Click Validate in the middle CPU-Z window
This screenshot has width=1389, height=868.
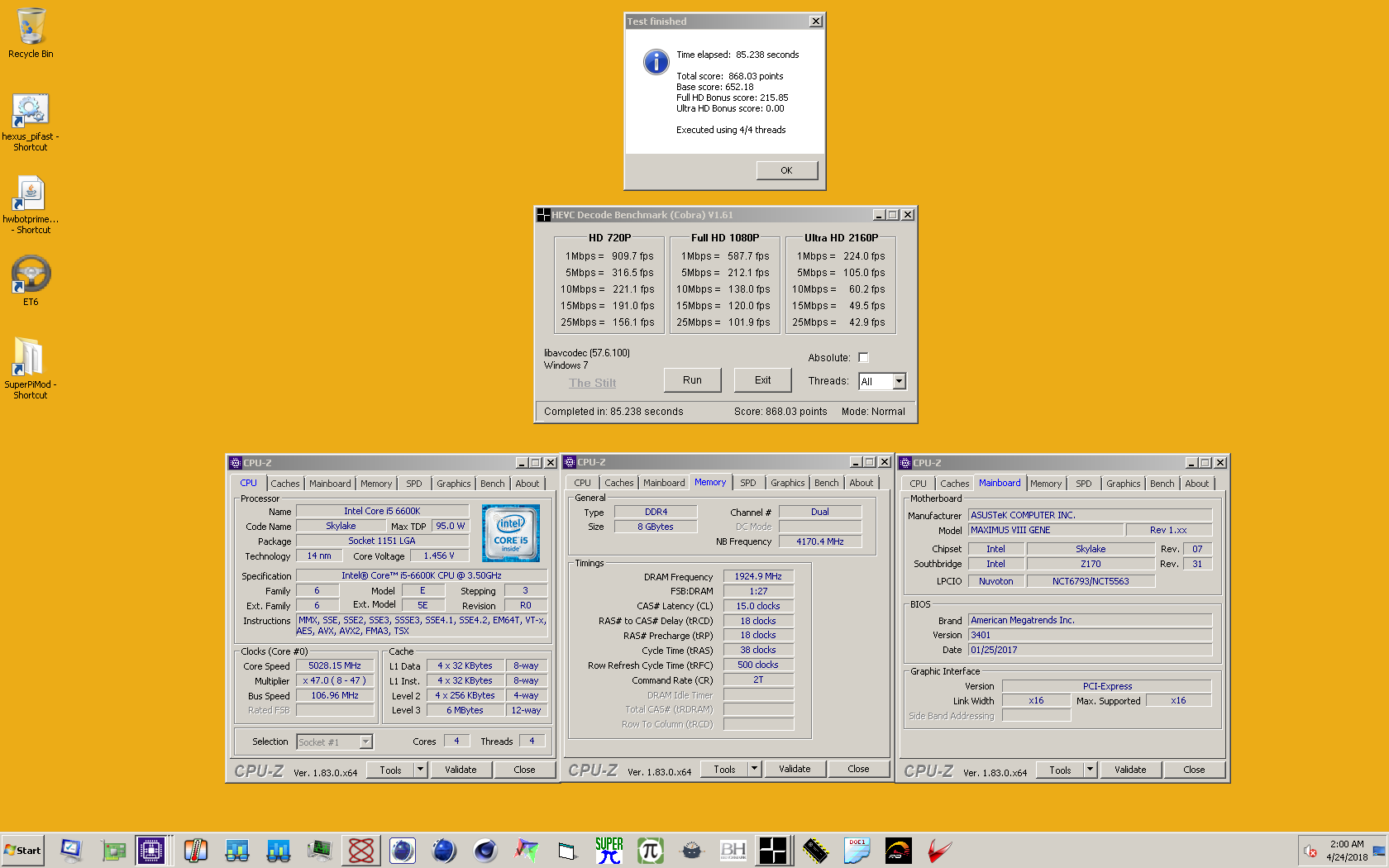[x=795, y=769]
